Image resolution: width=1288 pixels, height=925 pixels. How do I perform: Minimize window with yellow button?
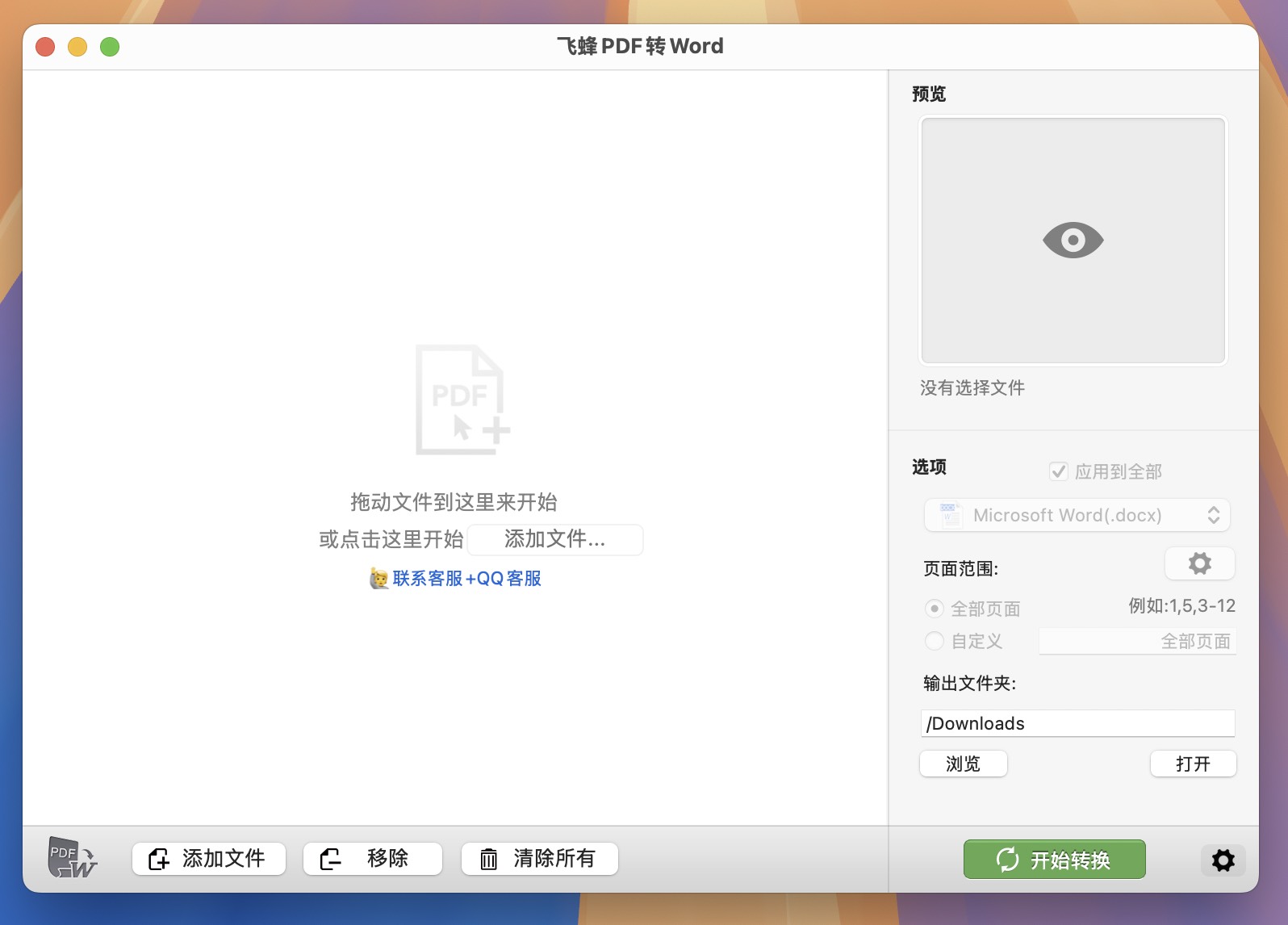[x=77, y=47]
